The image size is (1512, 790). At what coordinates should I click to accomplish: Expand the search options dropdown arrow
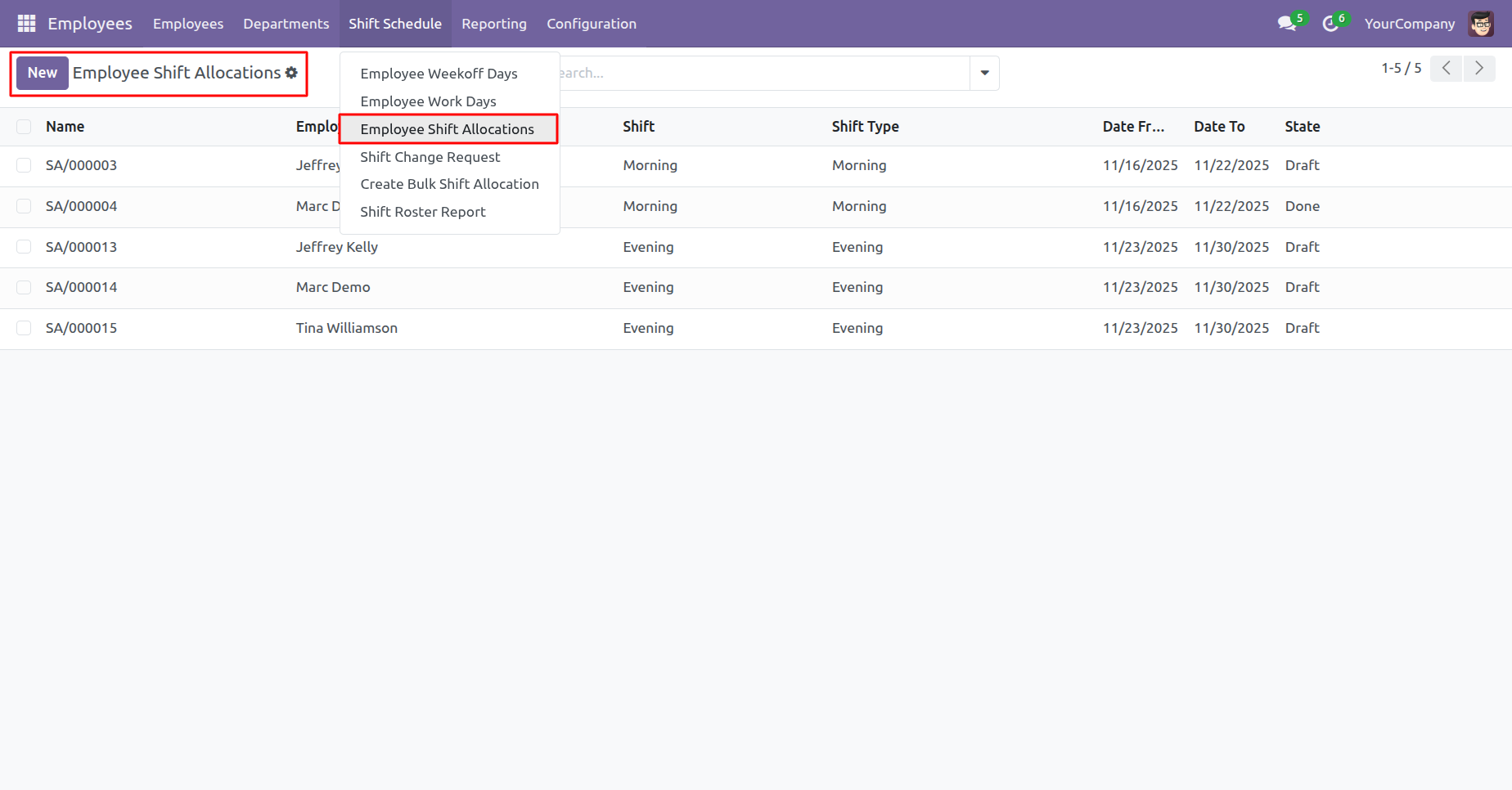984,73
